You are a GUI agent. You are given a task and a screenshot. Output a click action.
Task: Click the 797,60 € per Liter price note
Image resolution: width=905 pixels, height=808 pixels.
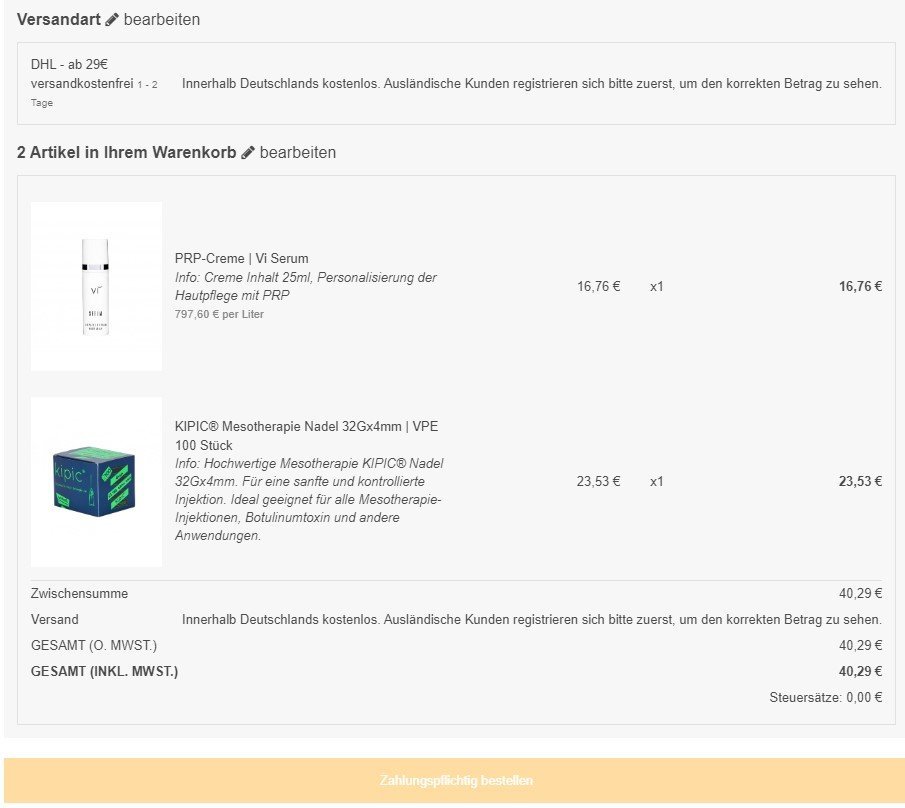[x=219, y=314]
